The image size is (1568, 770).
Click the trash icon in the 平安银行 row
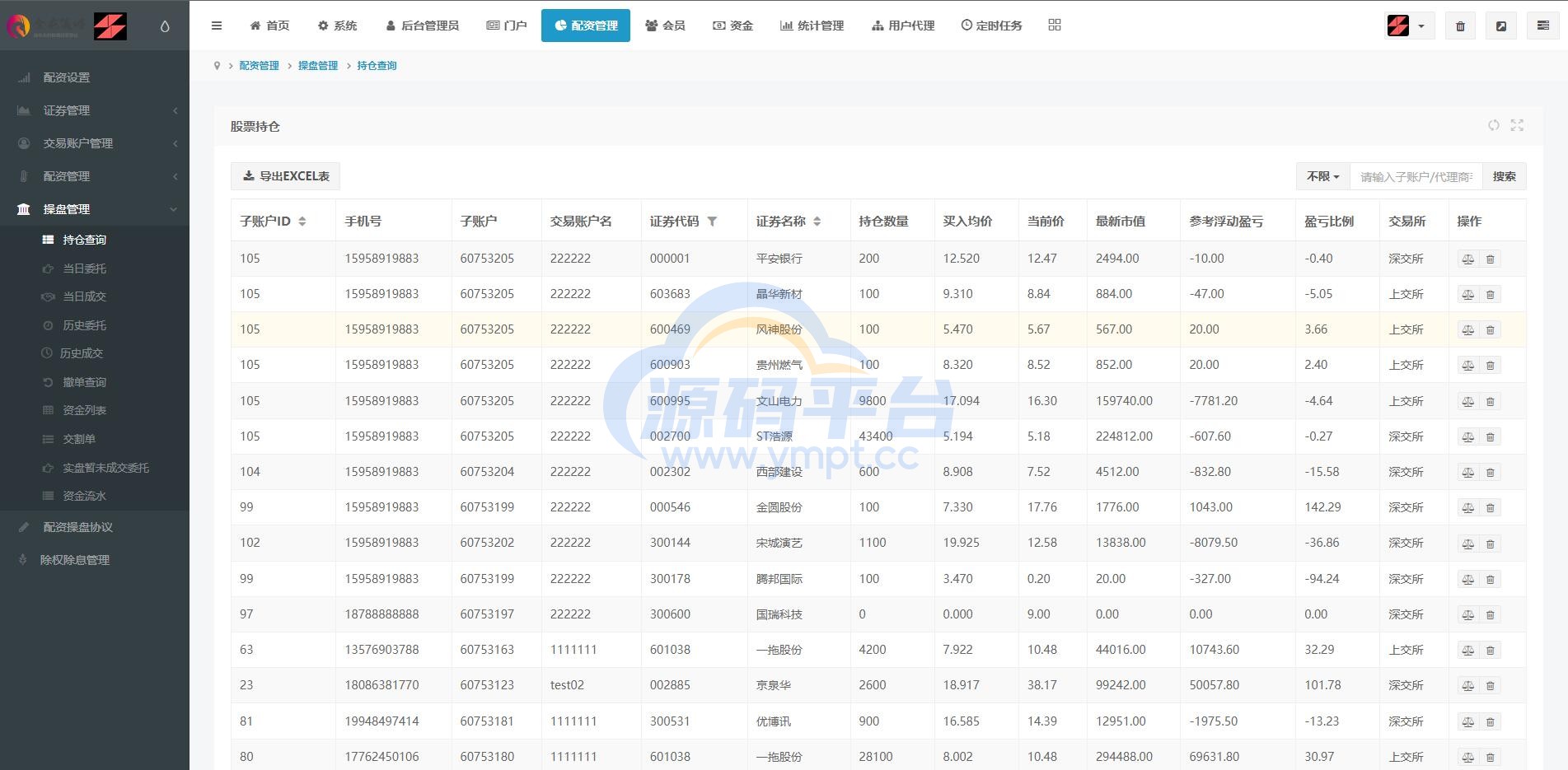[x=1490, y=259]
